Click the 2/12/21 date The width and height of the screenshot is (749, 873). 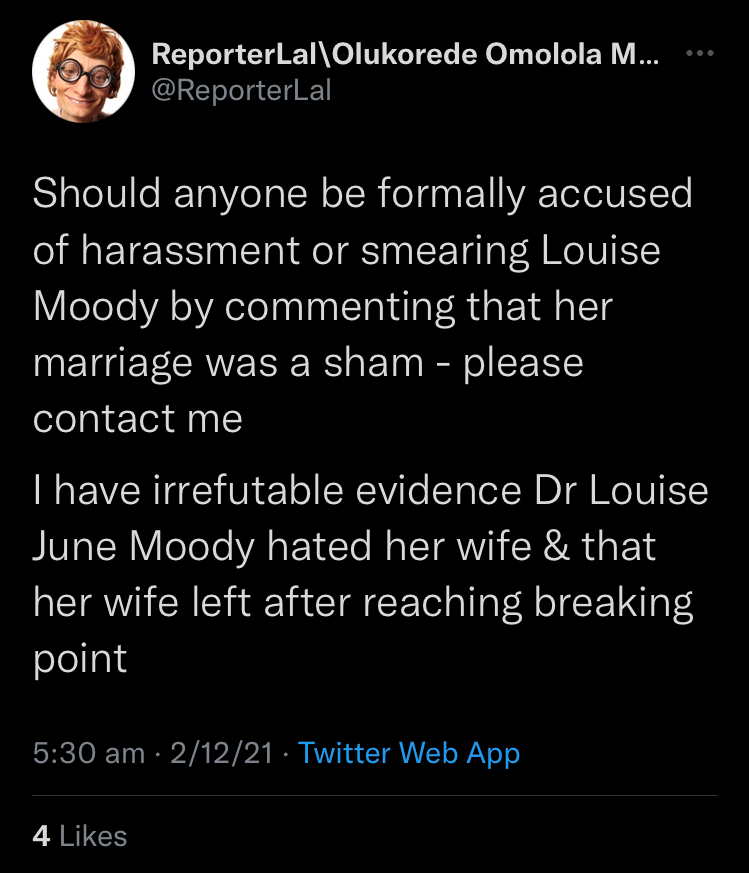coord(222,753)
